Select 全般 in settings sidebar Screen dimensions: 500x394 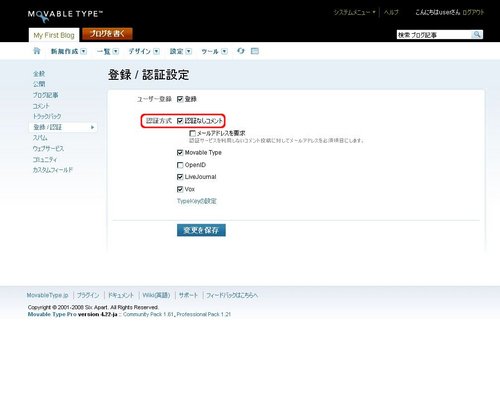tap(39, 74)
